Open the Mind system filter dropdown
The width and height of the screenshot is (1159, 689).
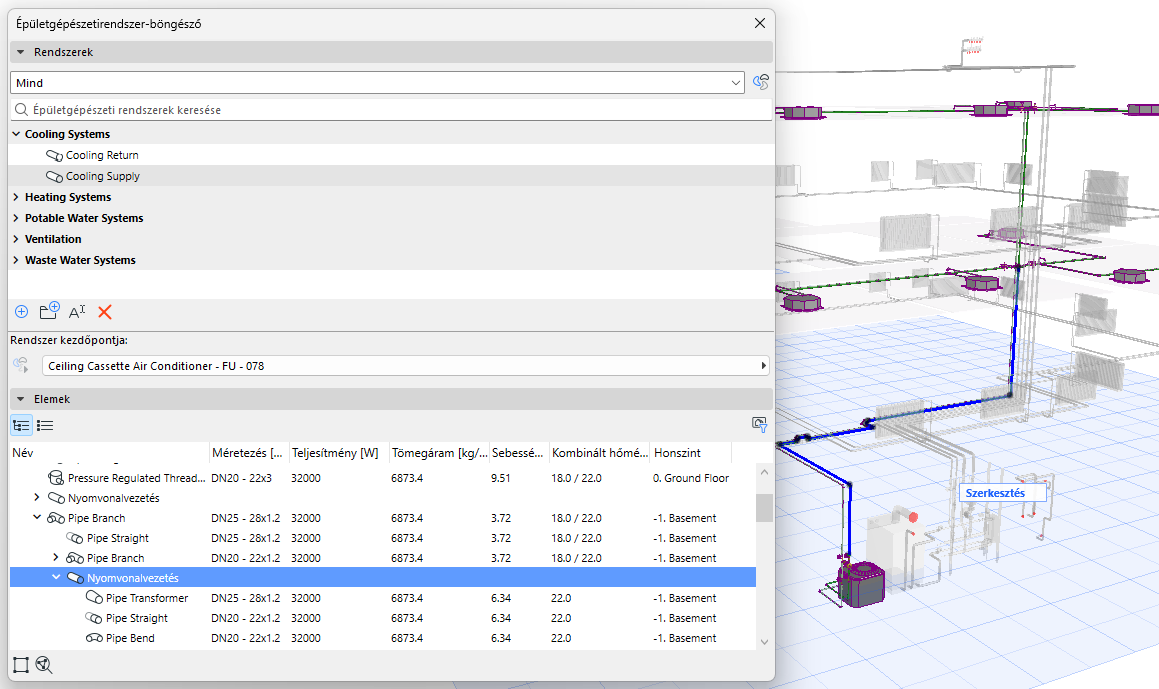377,83
